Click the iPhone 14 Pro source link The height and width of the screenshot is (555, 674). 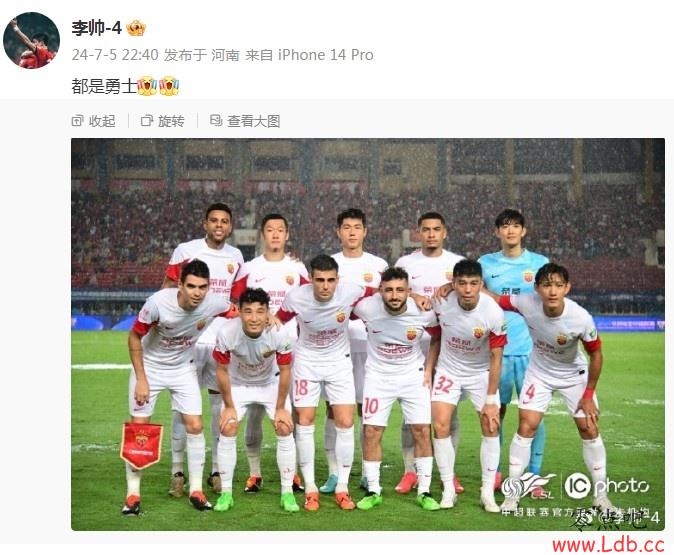point(325,55)
